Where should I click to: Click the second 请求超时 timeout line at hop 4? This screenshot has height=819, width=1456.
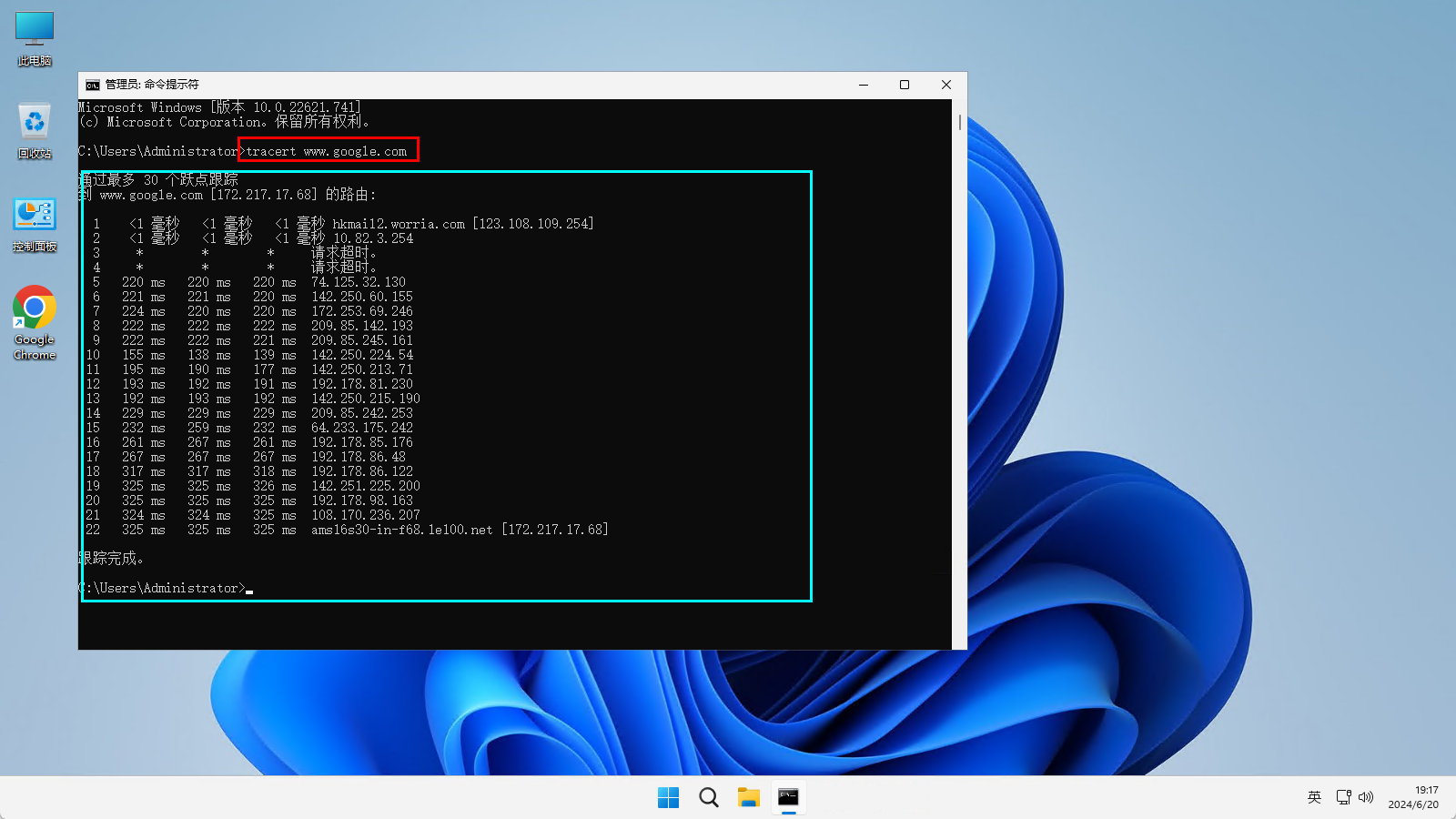click(x=343, y=268)
